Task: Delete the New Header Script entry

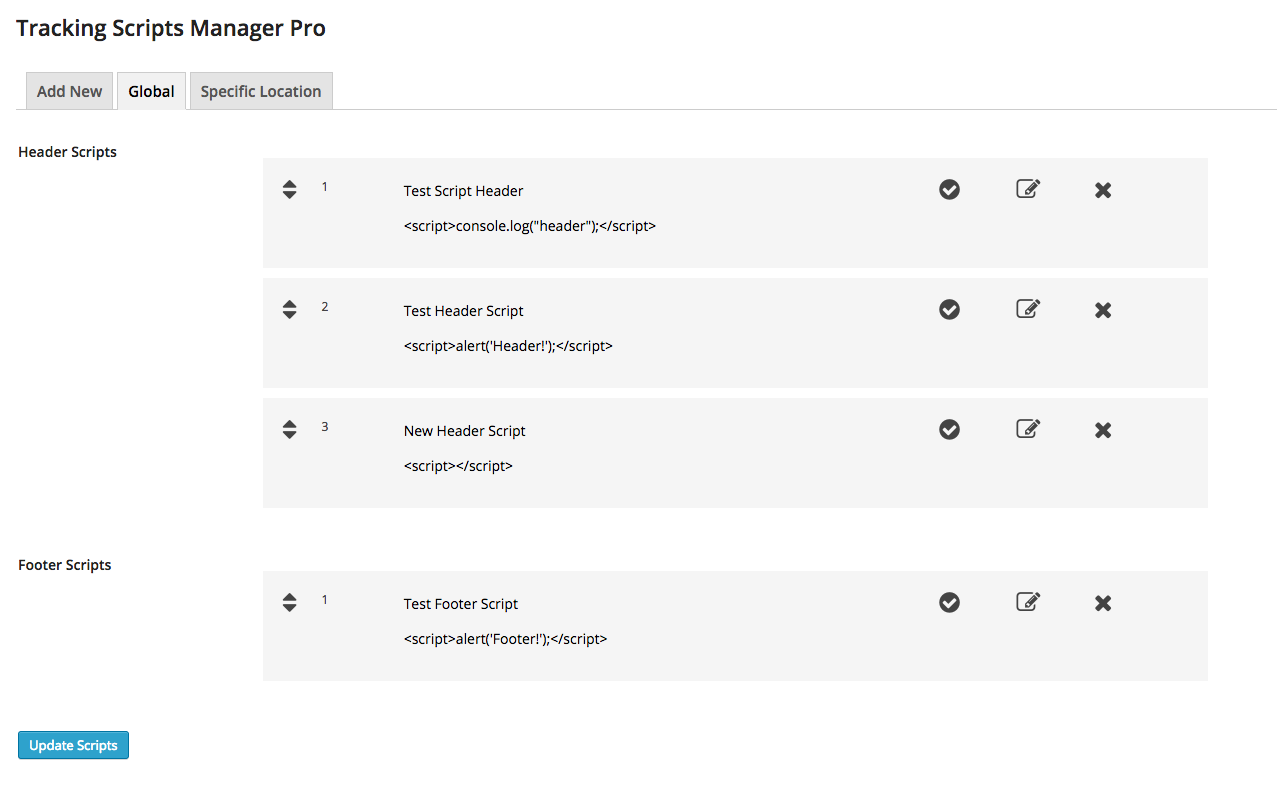Action: (x=1103, y=430)
